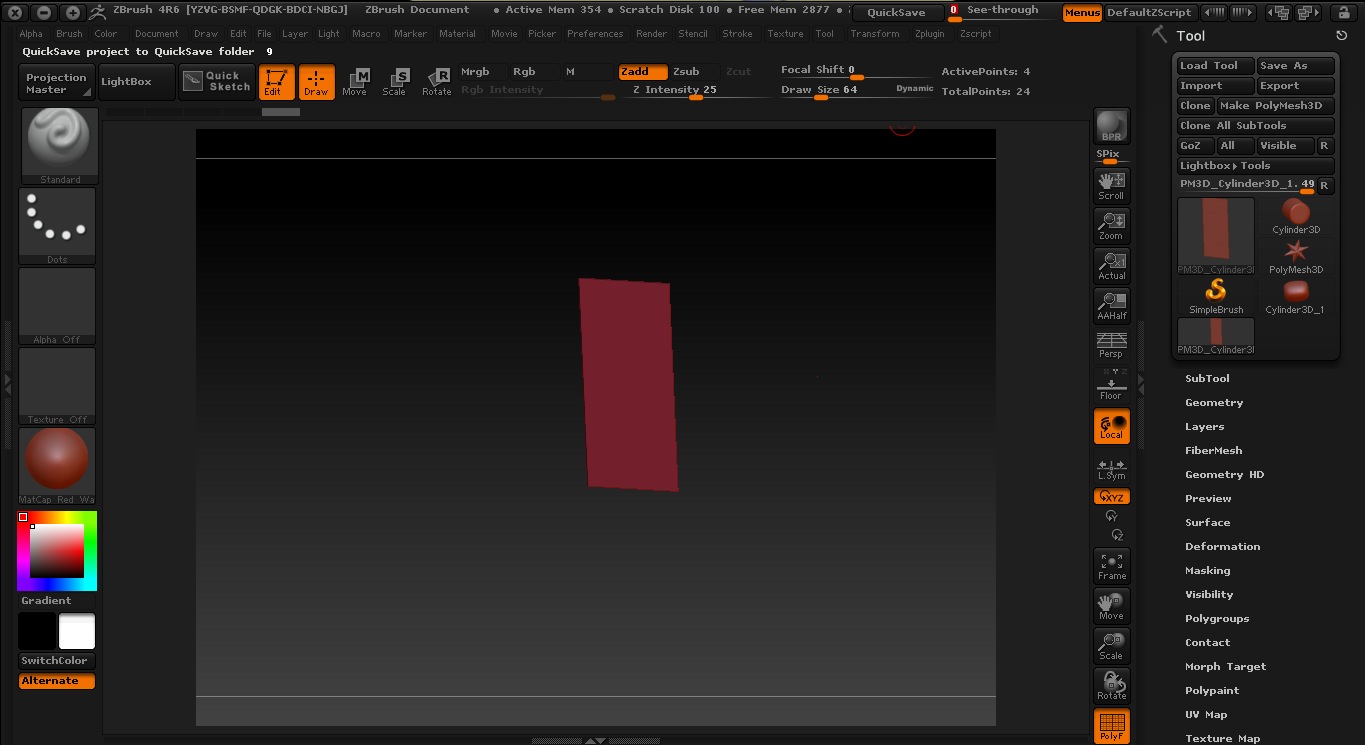Click Make PolyMesh3D button
1365x745 pixels.
pos(1276,106)
